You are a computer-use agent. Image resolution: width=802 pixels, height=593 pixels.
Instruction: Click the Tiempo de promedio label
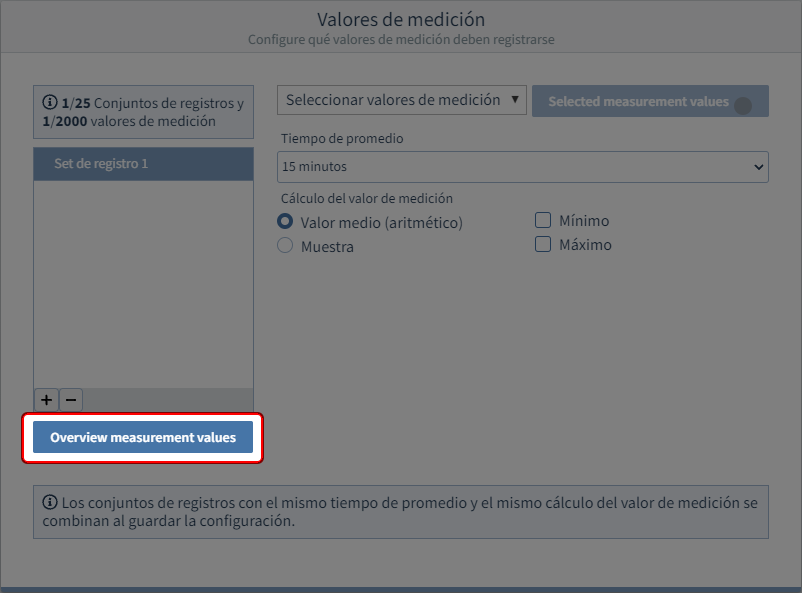click(342, 139)
